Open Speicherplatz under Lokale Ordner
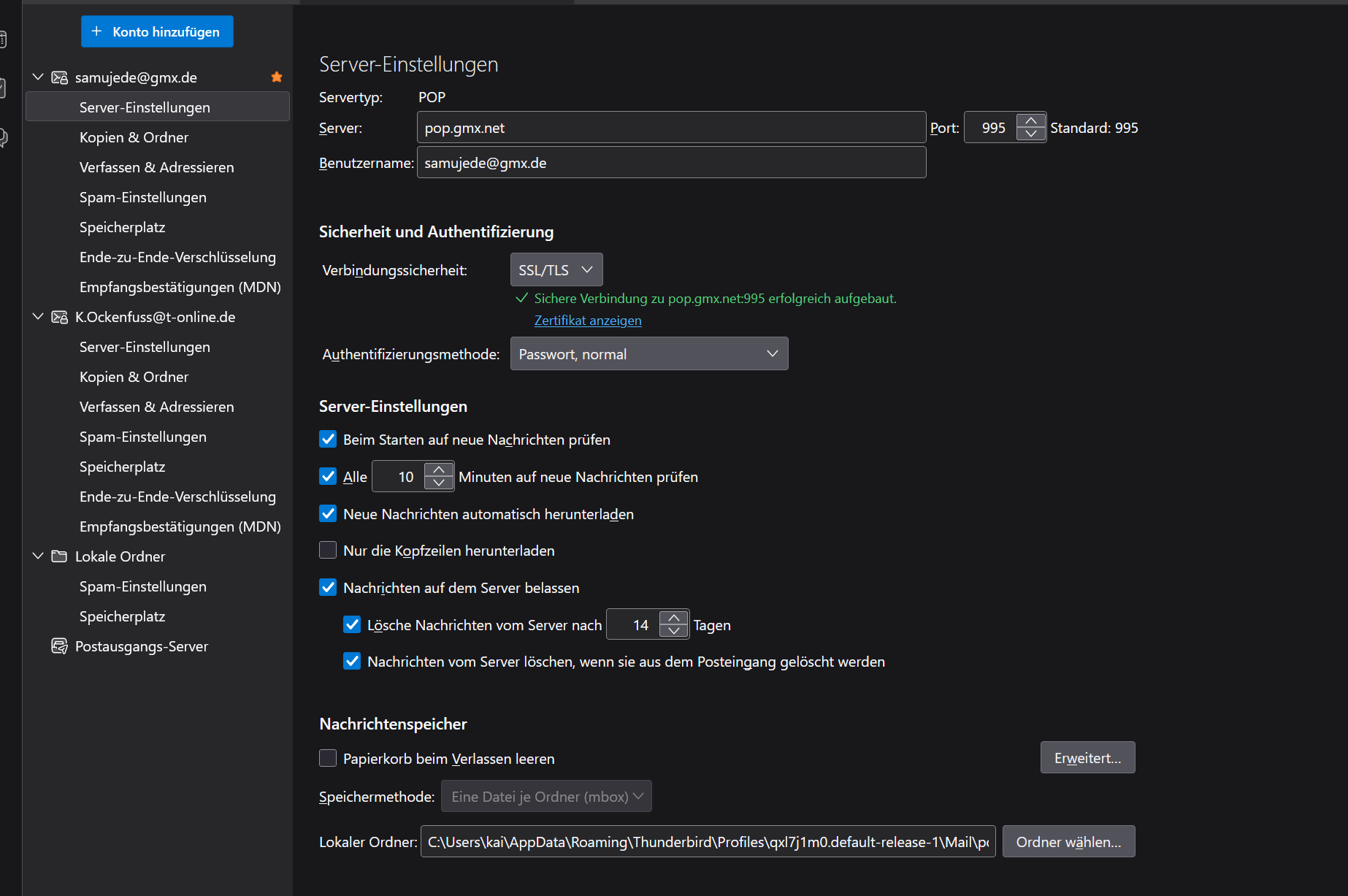Image resolution: width=1348 pixels, height=896 pixels. 157,616
